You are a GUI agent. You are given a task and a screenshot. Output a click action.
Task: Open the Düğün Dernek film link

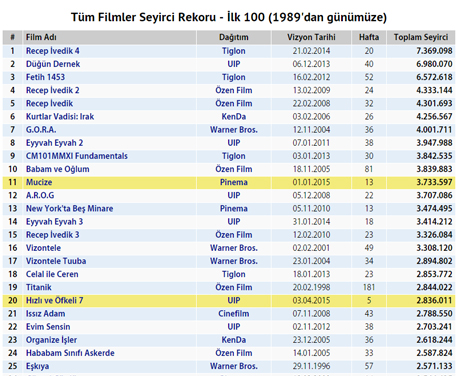click(x=53, y=64)
